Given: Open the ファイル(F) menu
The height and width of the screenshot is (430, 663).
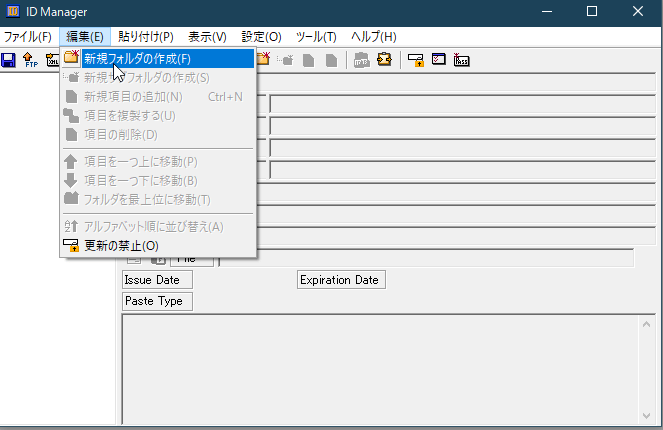Looking at the screenshot, I should click(28, 37).
